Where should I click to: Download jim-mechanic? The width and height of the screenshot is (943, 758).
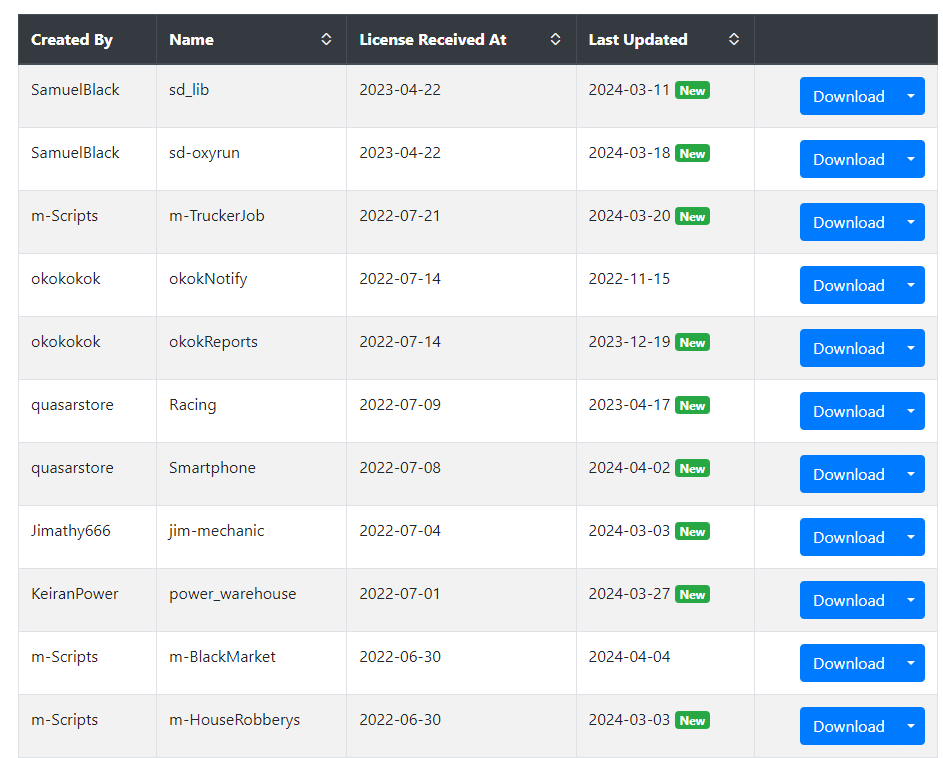tap(849, 537)
